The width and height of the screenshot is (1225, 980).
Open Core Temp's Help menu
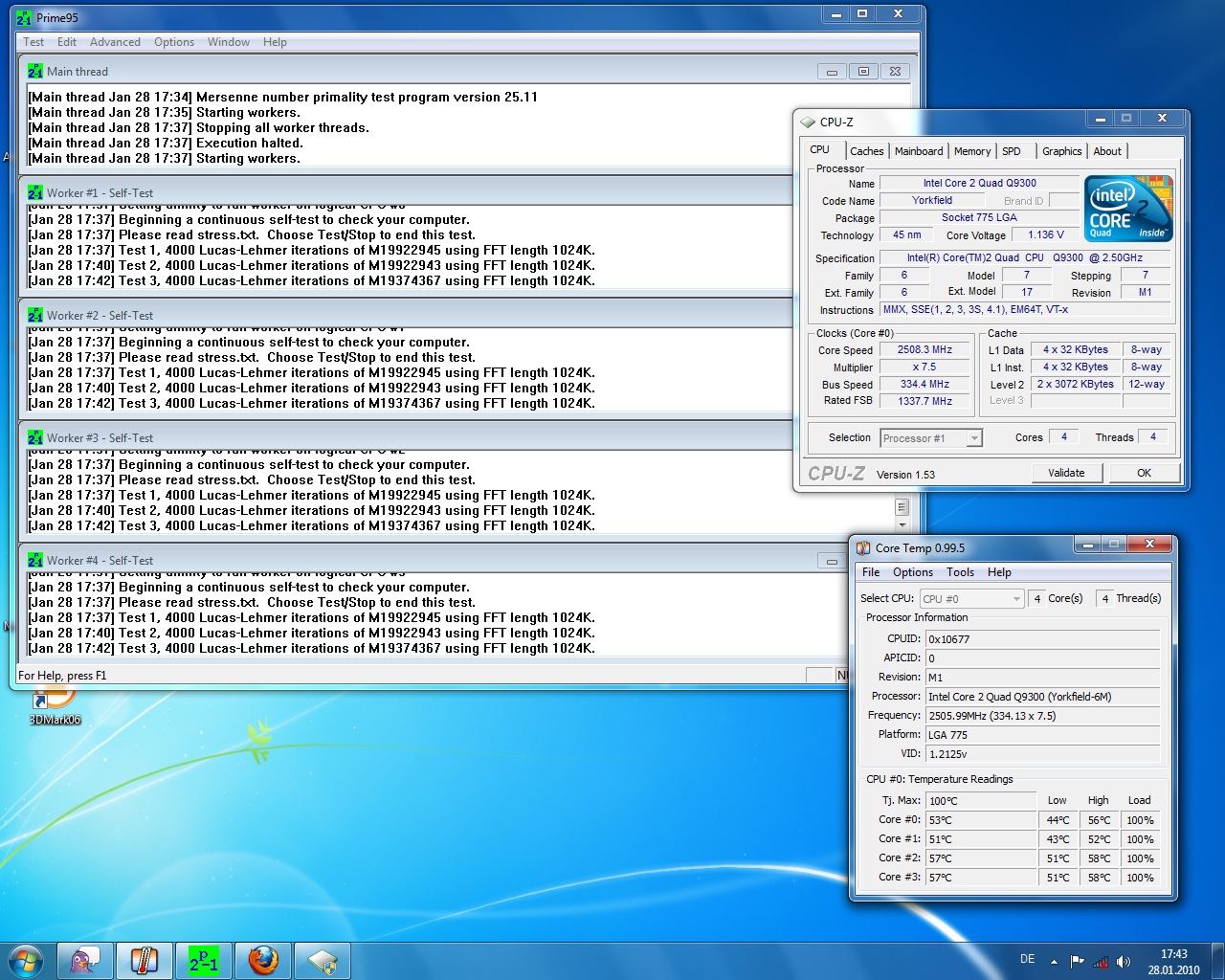(x=999, y=572)
